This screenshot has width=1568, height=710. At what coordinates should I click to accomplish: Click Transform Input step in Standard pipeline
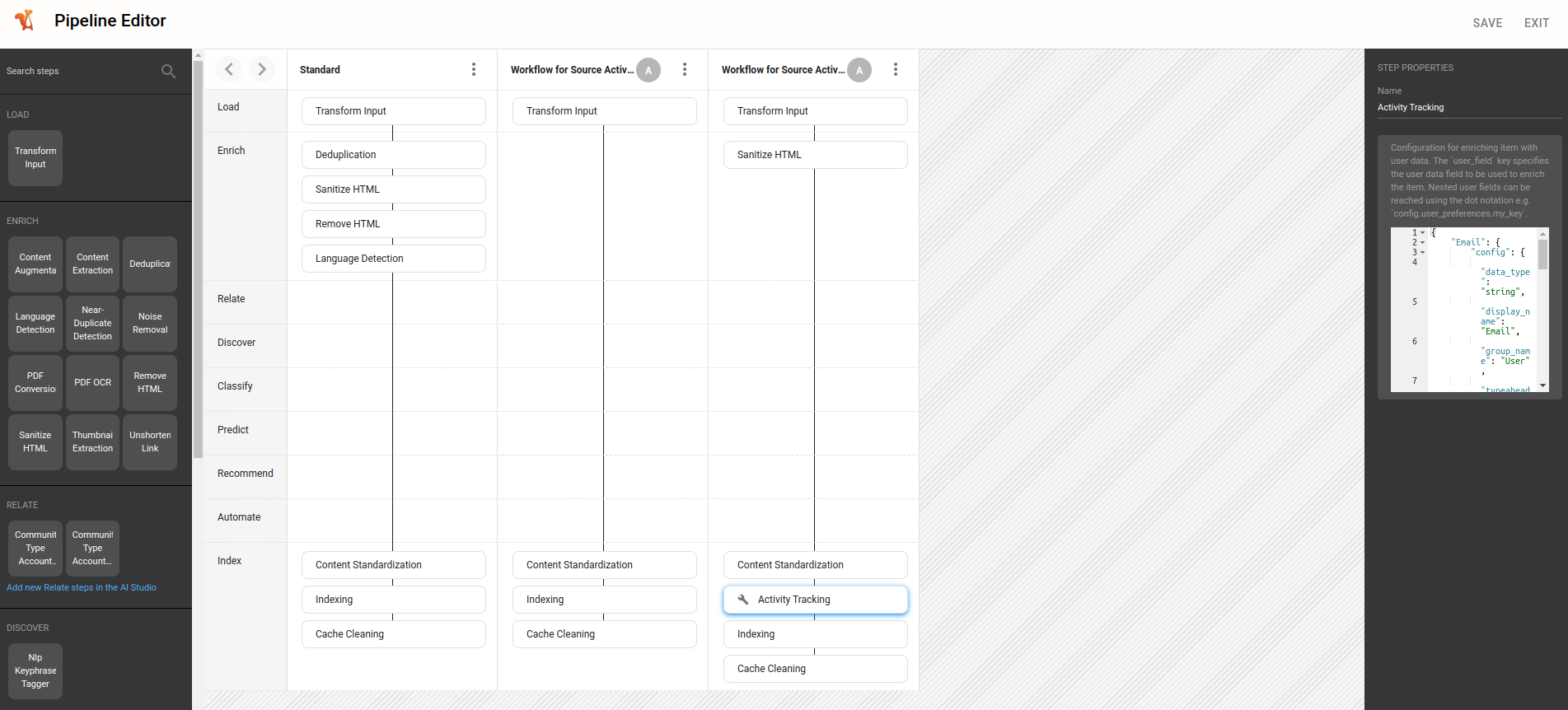point(394,111)
